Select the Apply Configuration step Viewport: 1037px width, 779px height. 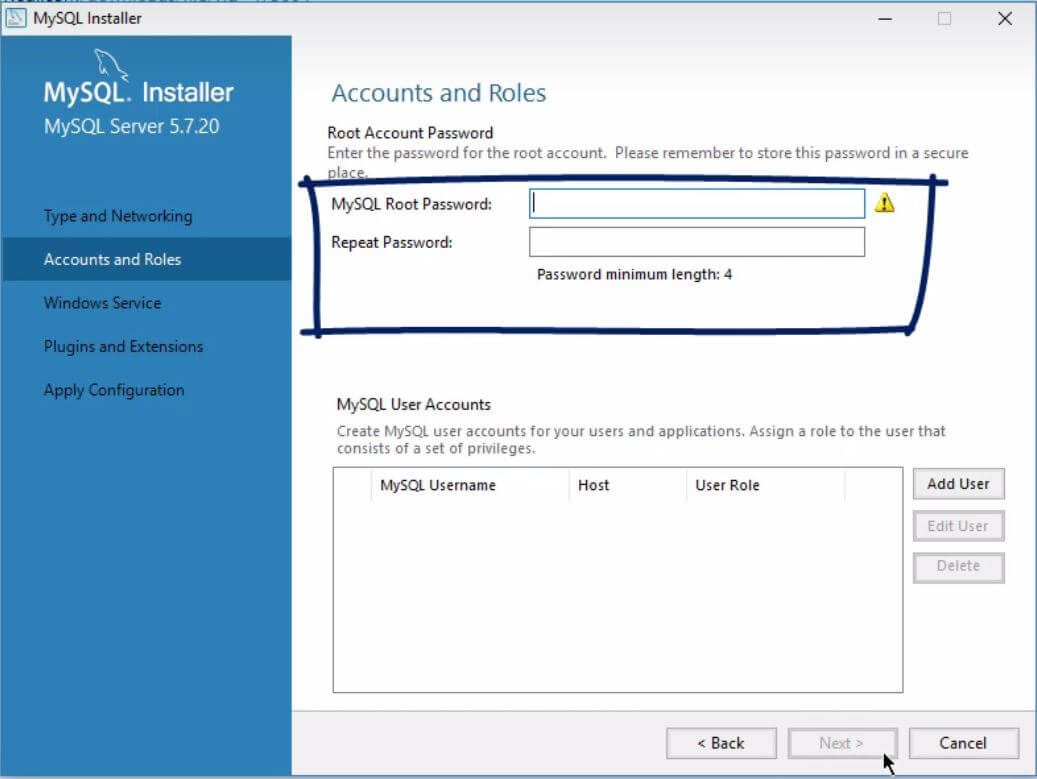[113, 390]
